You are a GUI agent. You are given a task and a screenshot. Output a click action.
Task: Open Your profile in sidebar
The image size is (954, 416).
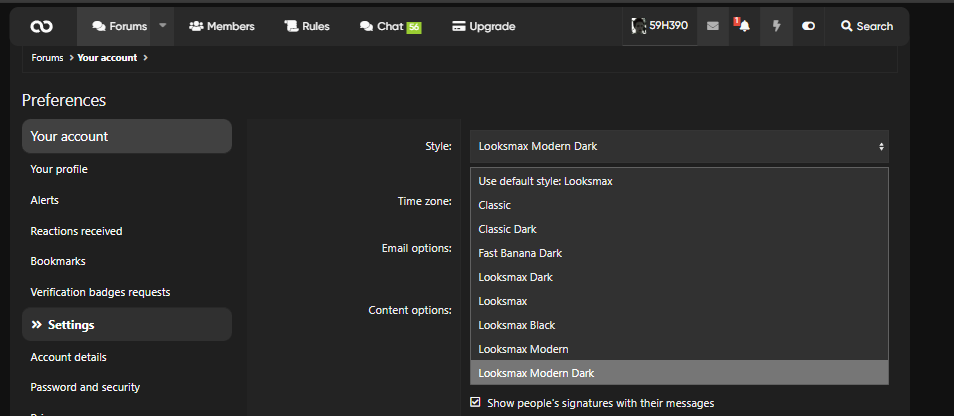pyautogui.click(x=59, y=169)
